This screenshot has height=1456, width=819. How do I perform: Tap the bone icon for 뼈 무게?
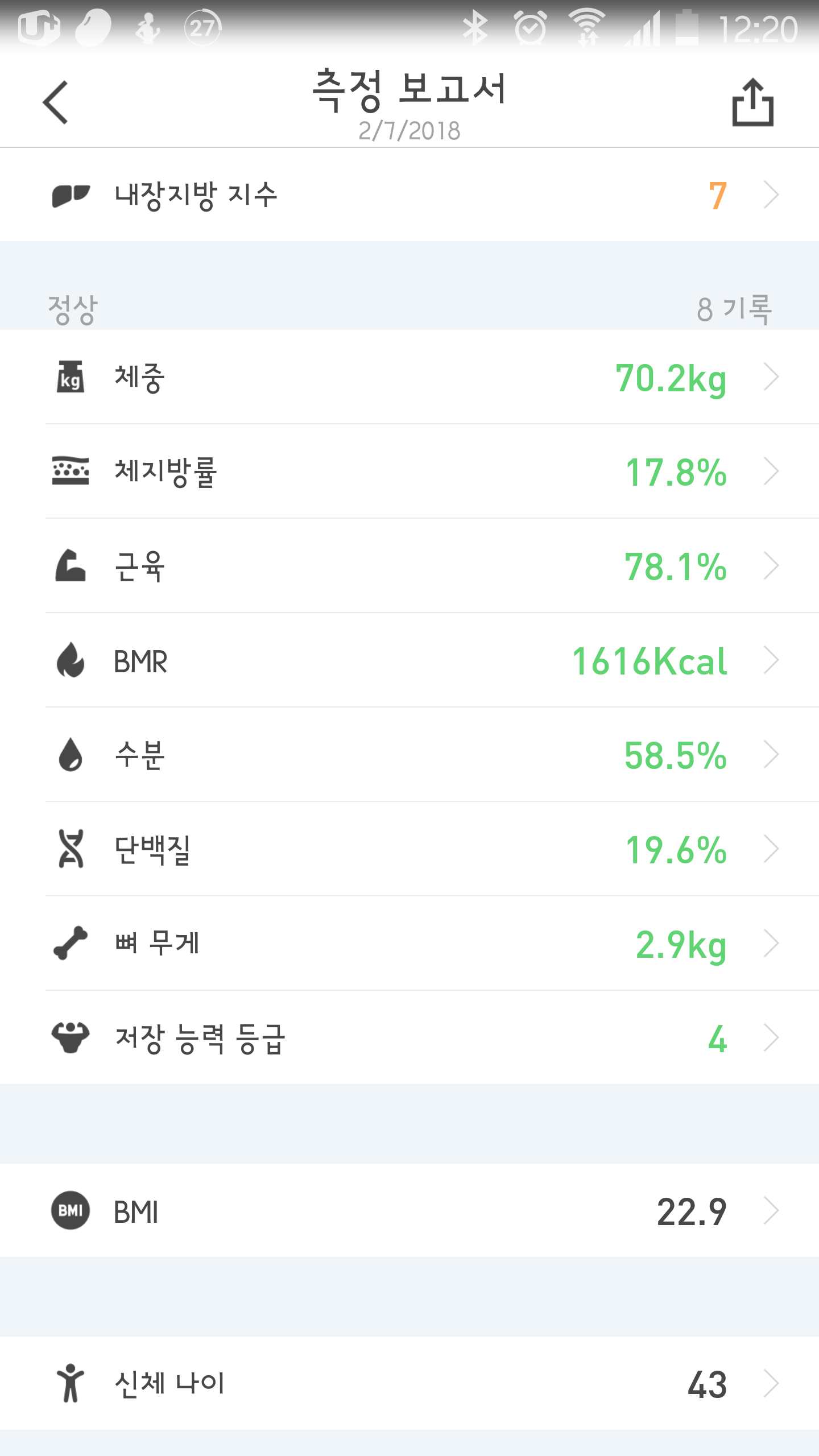click(x=71, y=944)
